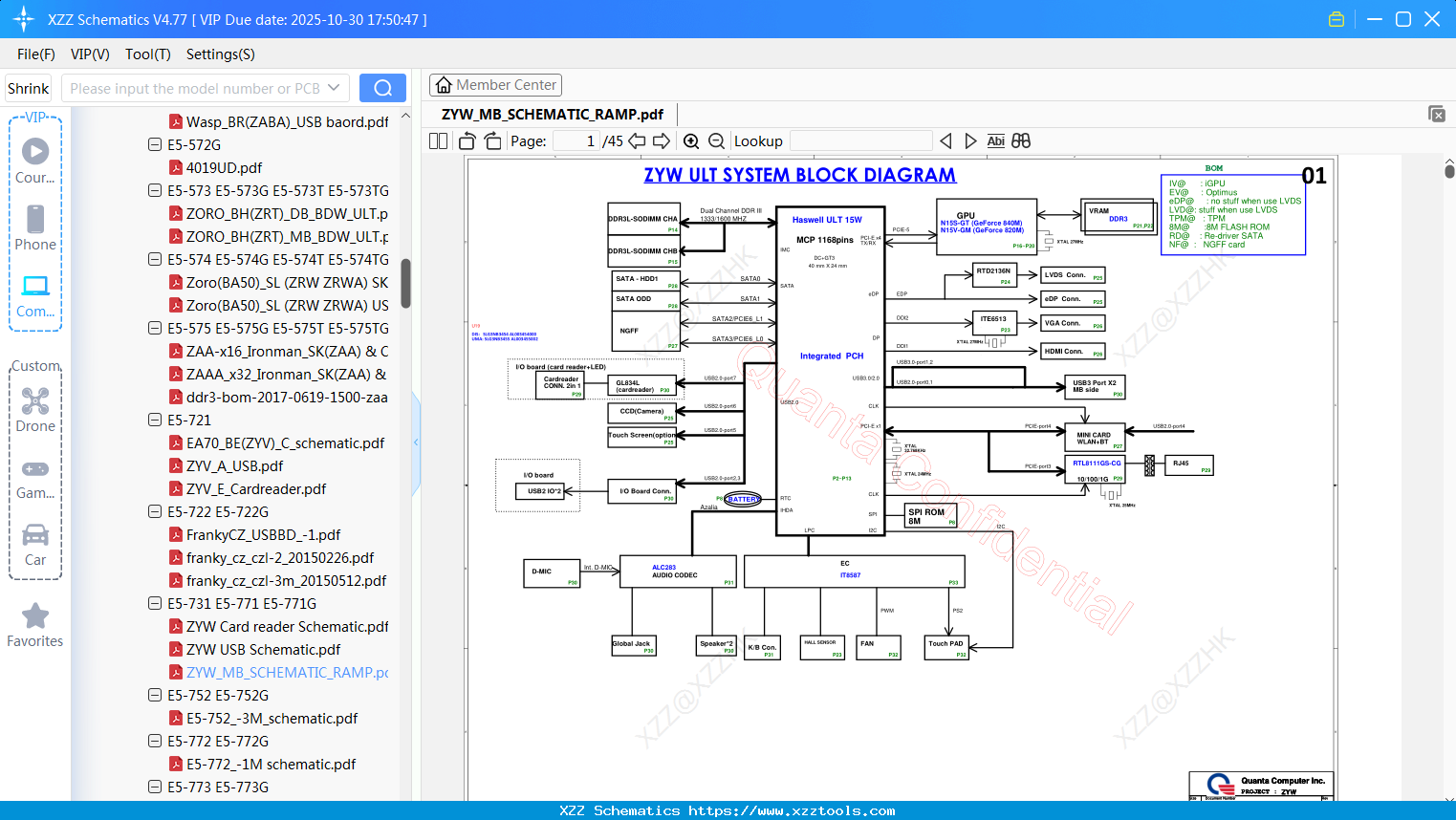Click the Lookup text field
The image size is (1456, 820).
point(861,141)
